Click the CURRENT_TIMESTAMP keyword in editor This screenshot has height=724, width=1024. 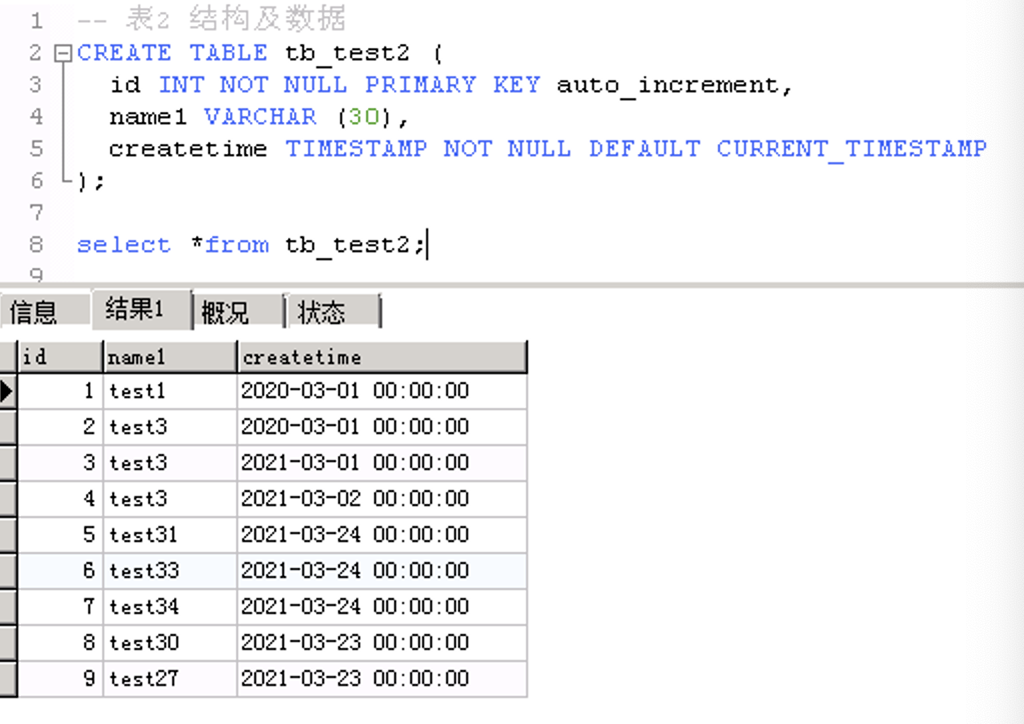[x=852, y=149]
